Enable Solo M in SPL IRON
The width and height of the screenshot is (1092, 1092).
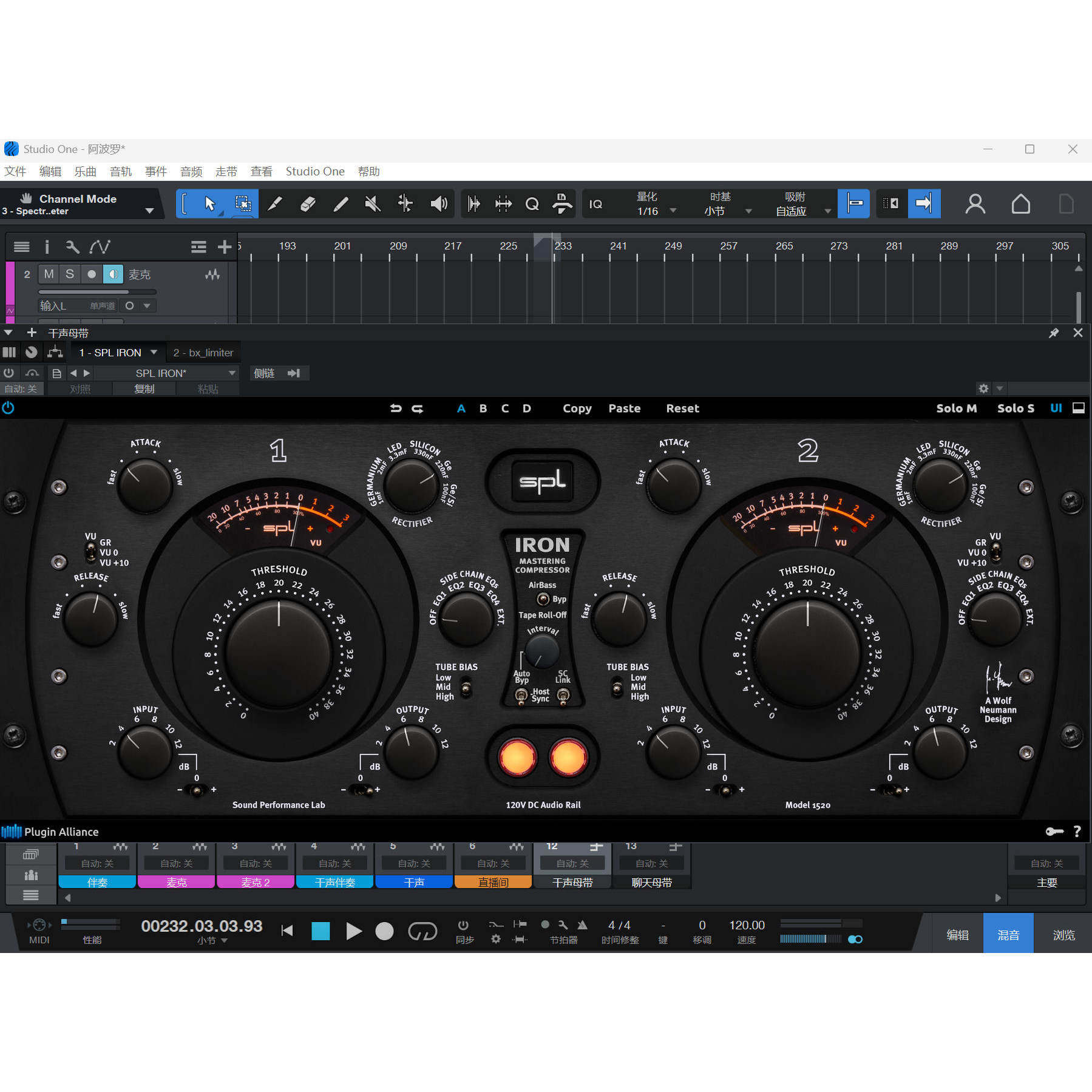957,409
